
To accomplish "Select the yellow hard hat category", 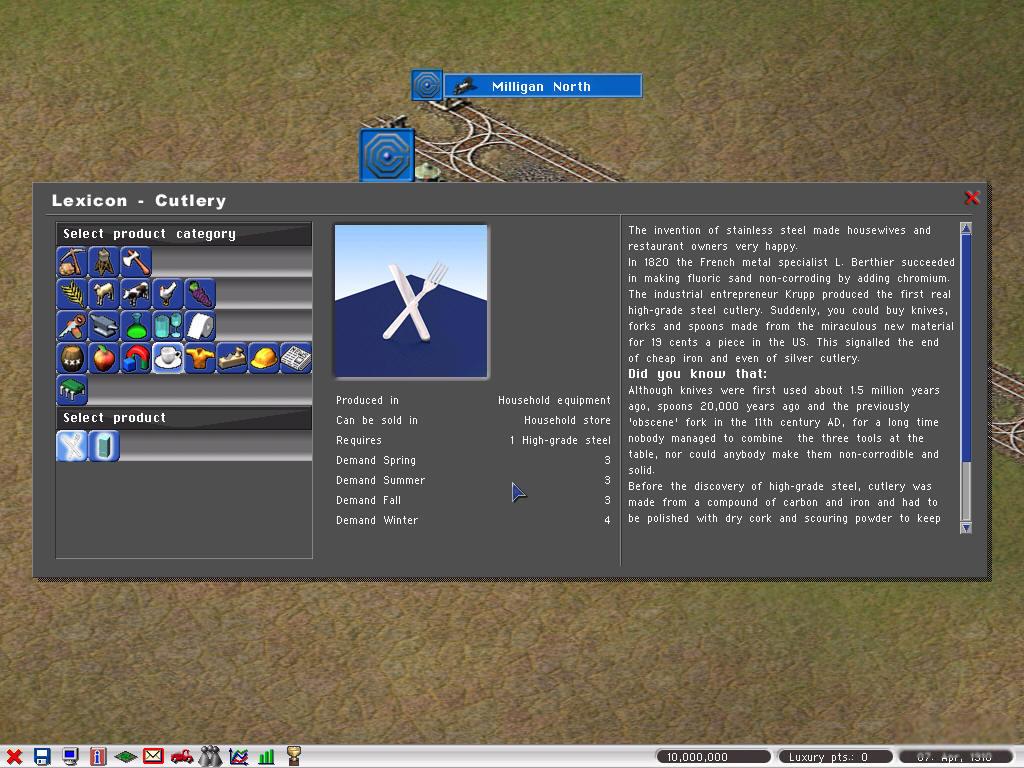I will coord(264,358).
